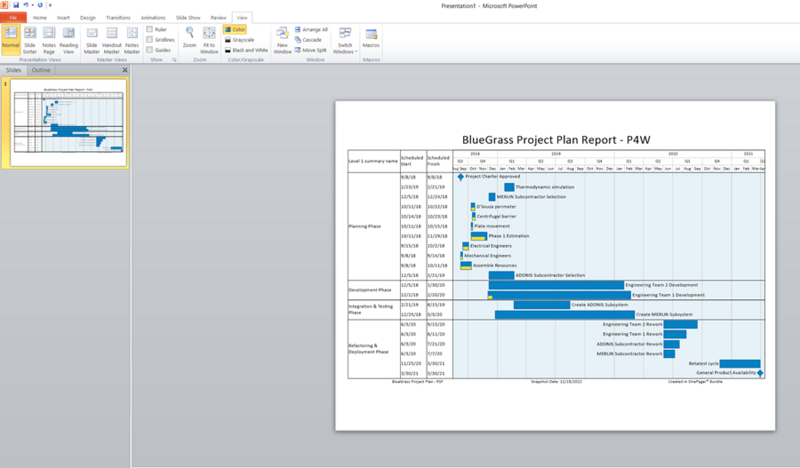
Task: Switch to the Home ribbon tab
Action: coord(40,17)
